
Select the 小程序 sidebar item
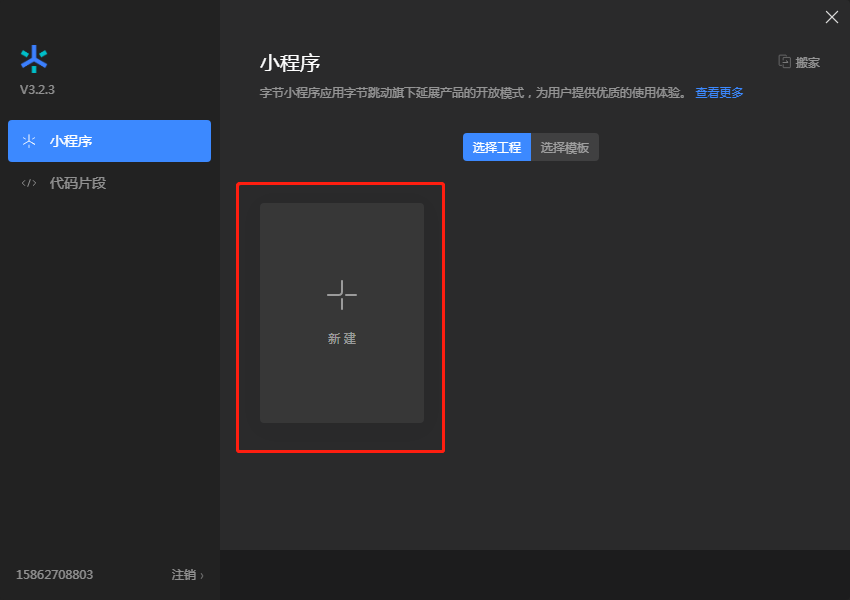[x=110, y=141]
